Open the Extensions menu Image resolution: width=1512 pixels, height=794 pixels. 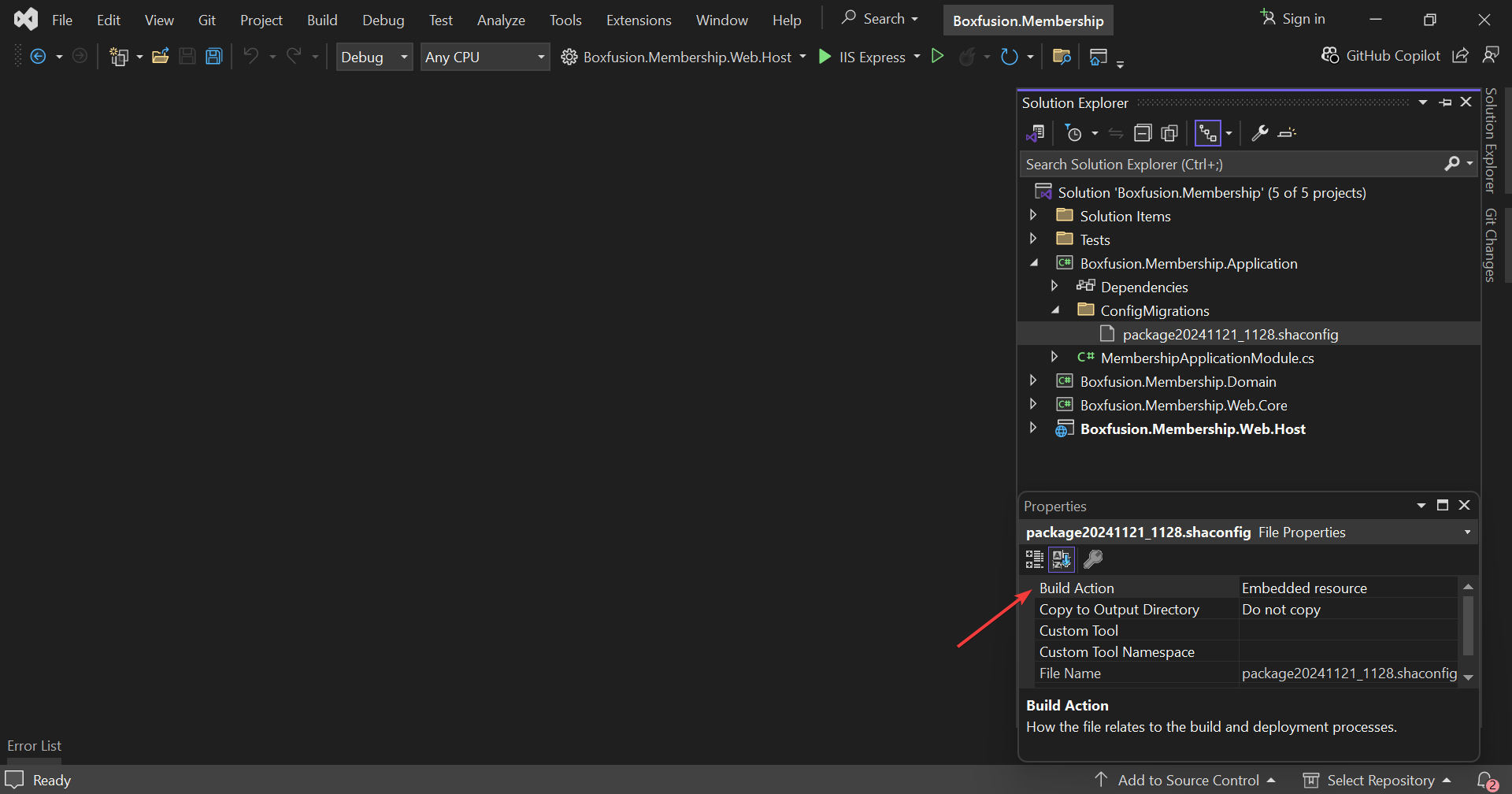639,20
